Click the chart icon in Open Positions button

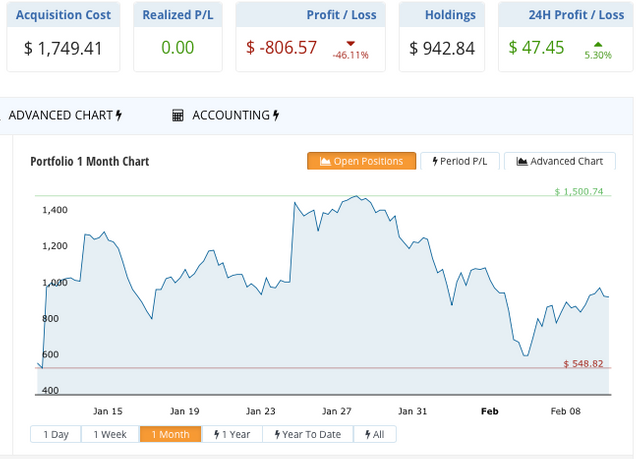tap(325, 161)
